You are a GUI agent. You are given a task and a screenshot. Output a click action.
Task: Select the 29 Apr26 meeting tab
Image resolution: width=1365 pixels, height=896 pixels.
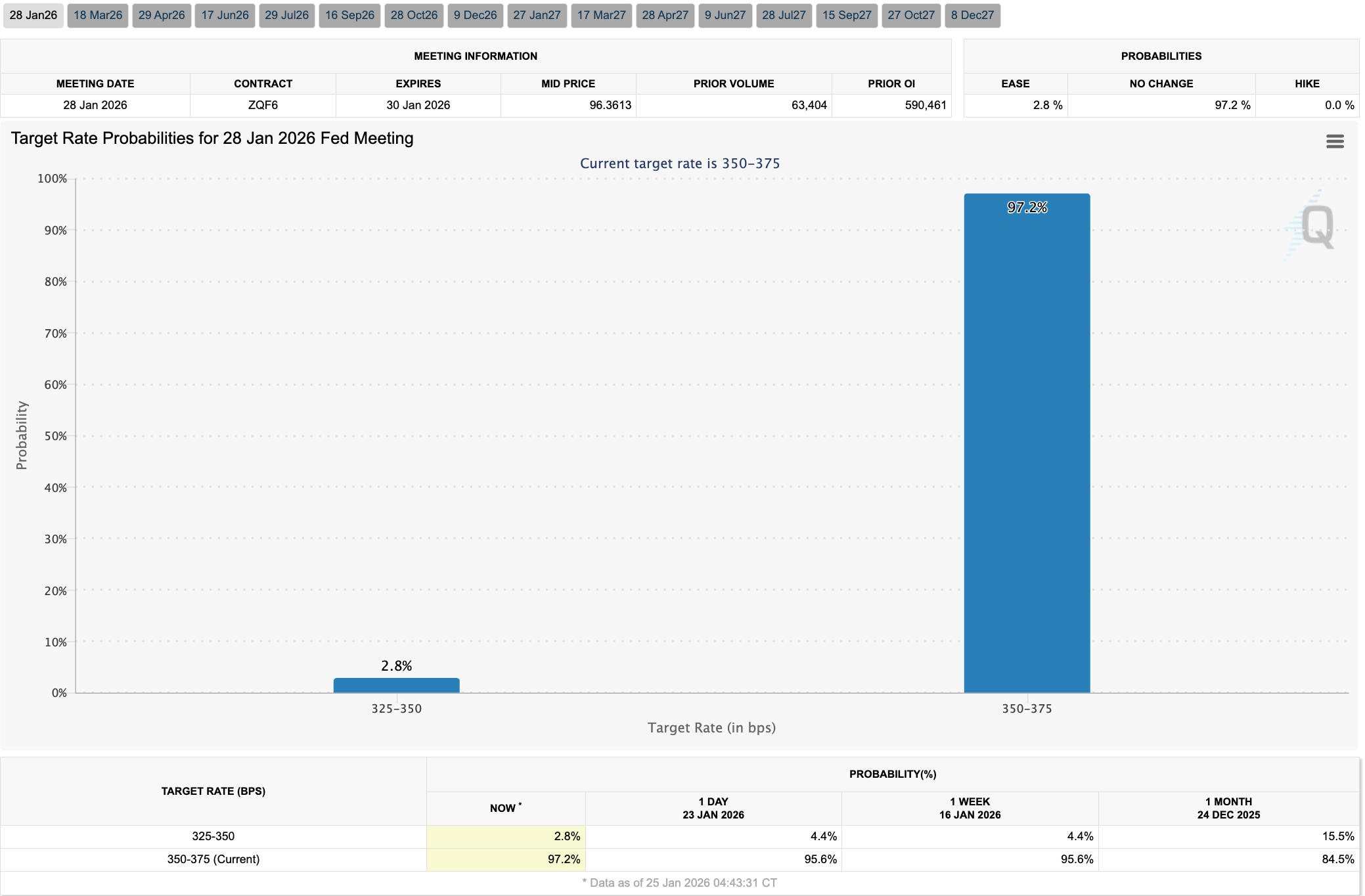click(x=162, y=15)
